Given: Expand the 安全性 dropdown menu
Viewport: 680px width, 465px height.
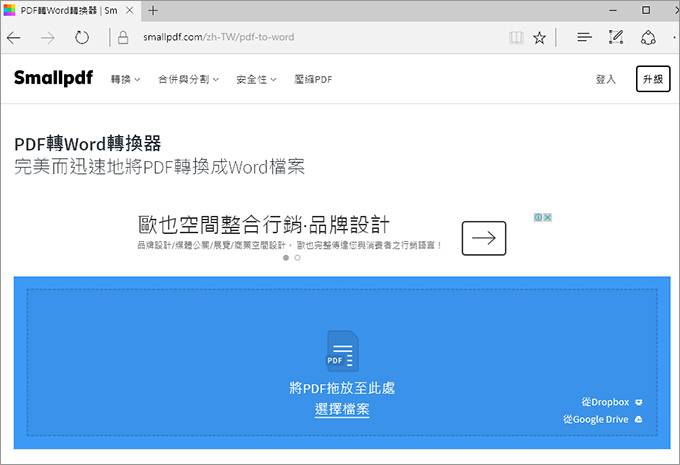Looking at the screenshot, I should pyautogui.click(x=256, y=79).
